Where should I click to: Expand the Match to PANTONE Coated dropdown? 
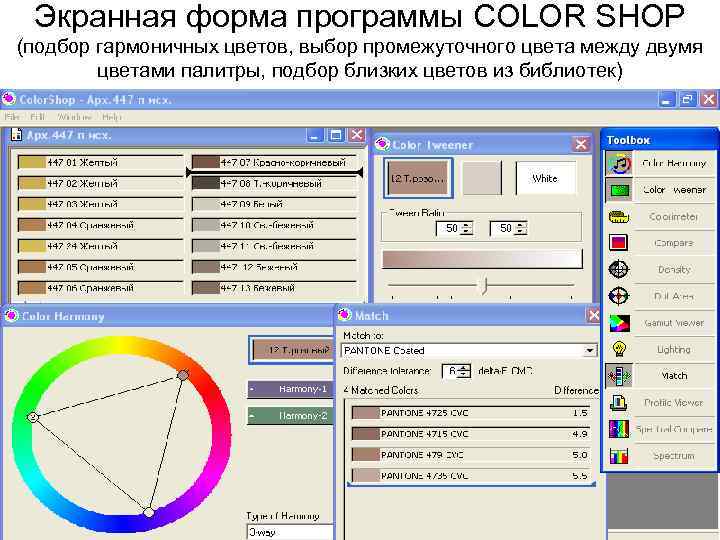pyautogui.click(x=590, y=351)
